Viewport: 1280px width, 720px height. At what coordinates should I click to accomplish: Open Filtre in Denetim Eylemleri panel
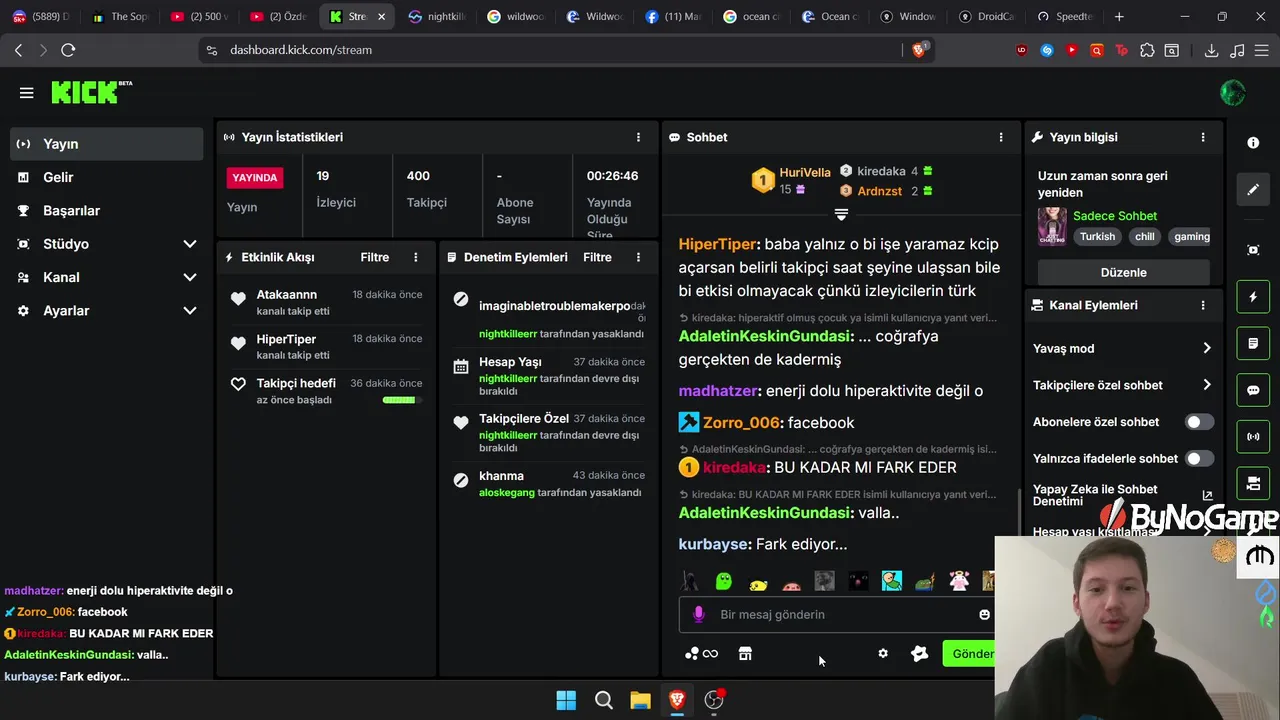click(597, 257)
